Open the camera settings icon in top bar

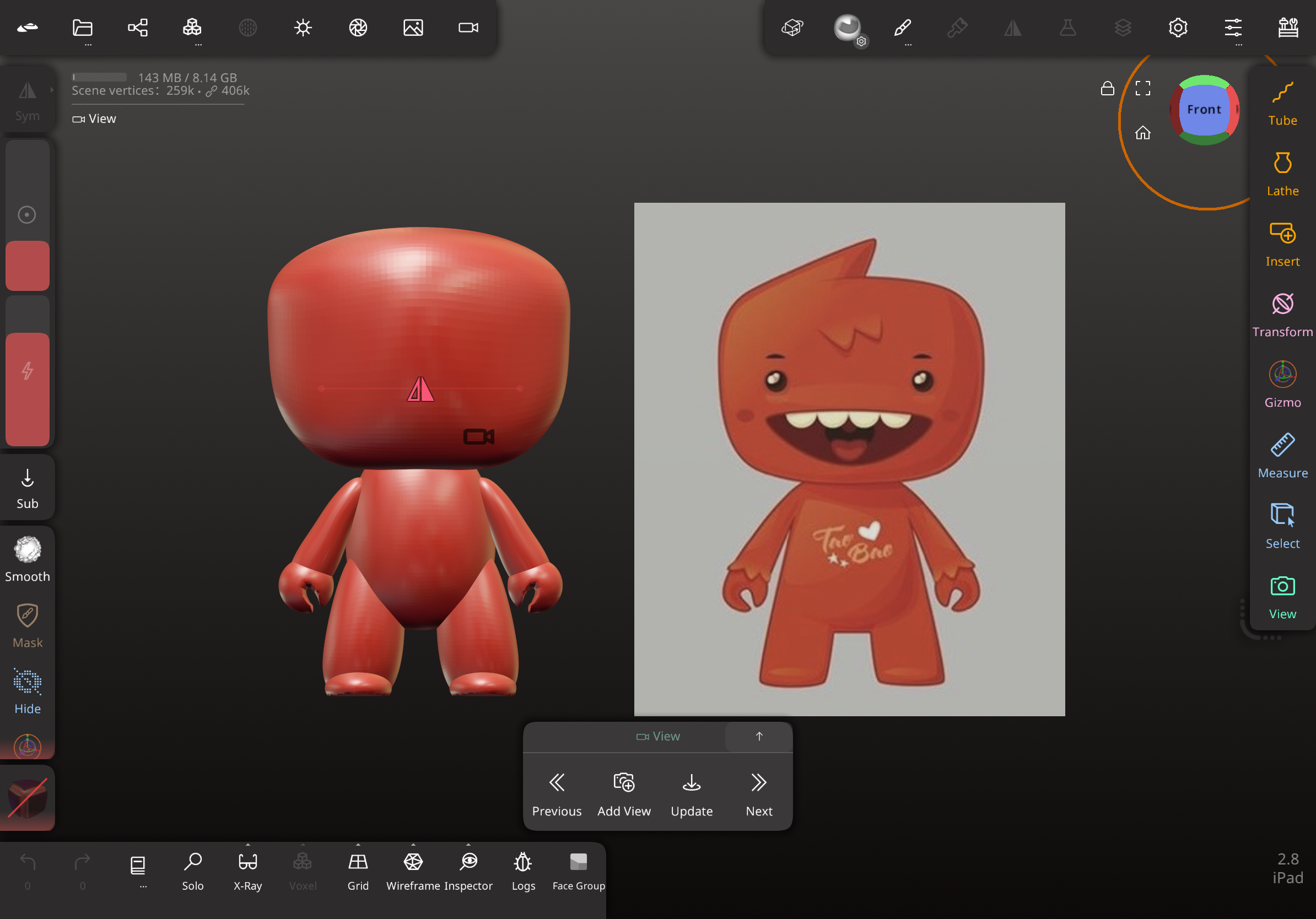tap(468, 28)
